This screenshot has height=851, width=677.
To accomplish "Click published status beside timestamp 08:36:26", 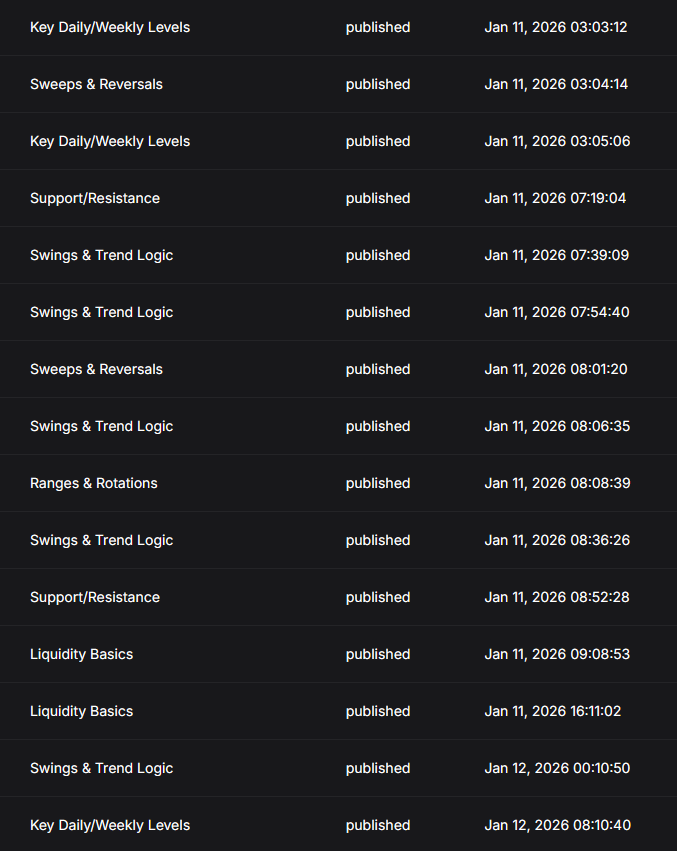I will pyautogui.click(x=378, y=540).
